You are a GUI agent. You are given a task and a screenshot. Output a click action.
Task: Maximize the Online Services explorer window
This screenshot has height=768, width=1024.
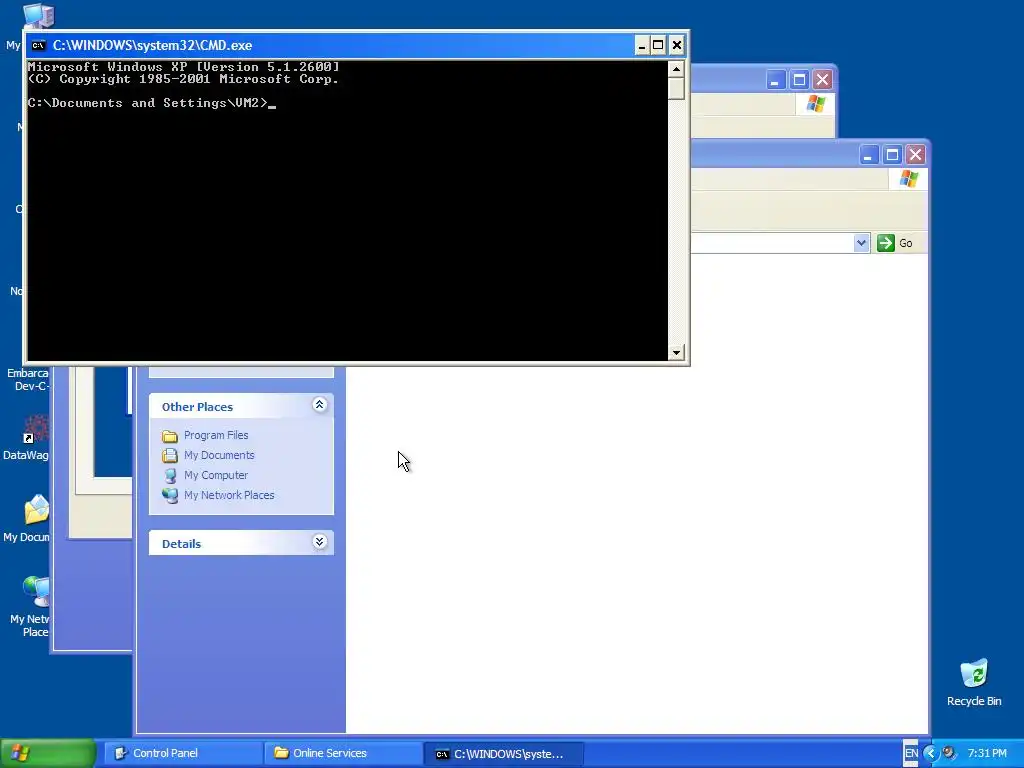(892, 155)
